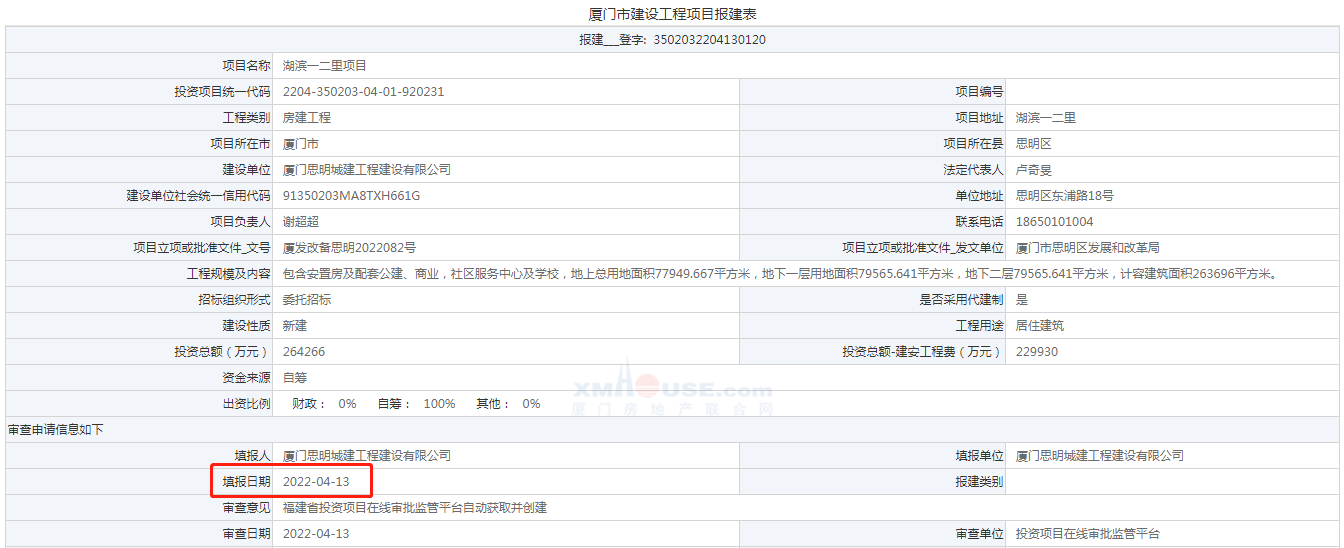Click project leader name 谢超超
This screenshot has width=1344, height=548.
pyautogui.click(x=301, y=222)
